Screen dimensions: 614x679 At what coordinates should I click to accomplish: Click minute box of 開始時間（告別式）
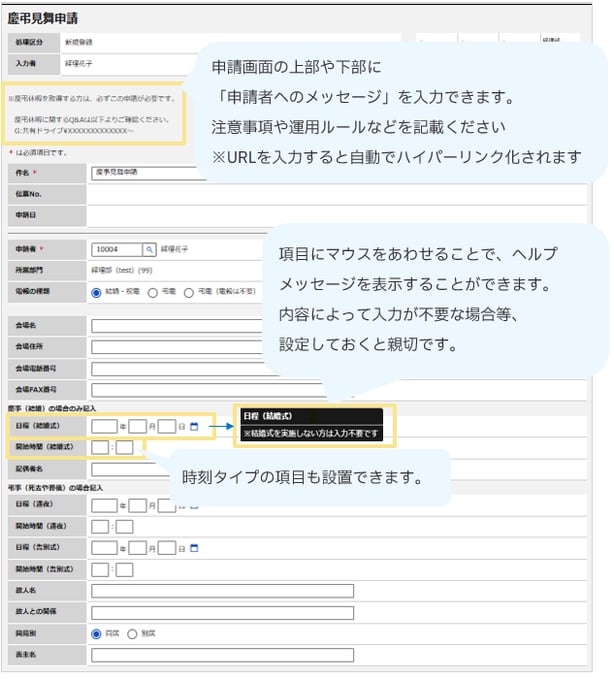click(x=125, y=571)
